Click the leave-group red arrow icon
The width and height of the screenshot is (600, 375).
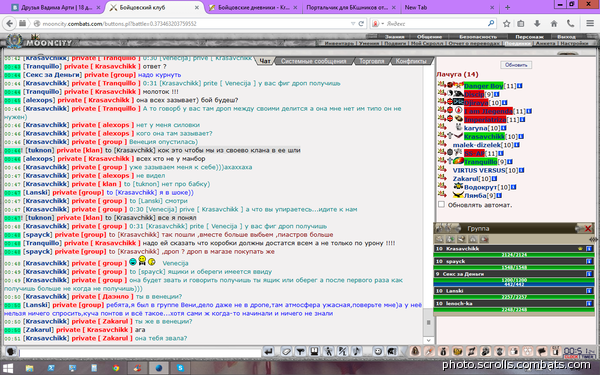tap(484, 239)
